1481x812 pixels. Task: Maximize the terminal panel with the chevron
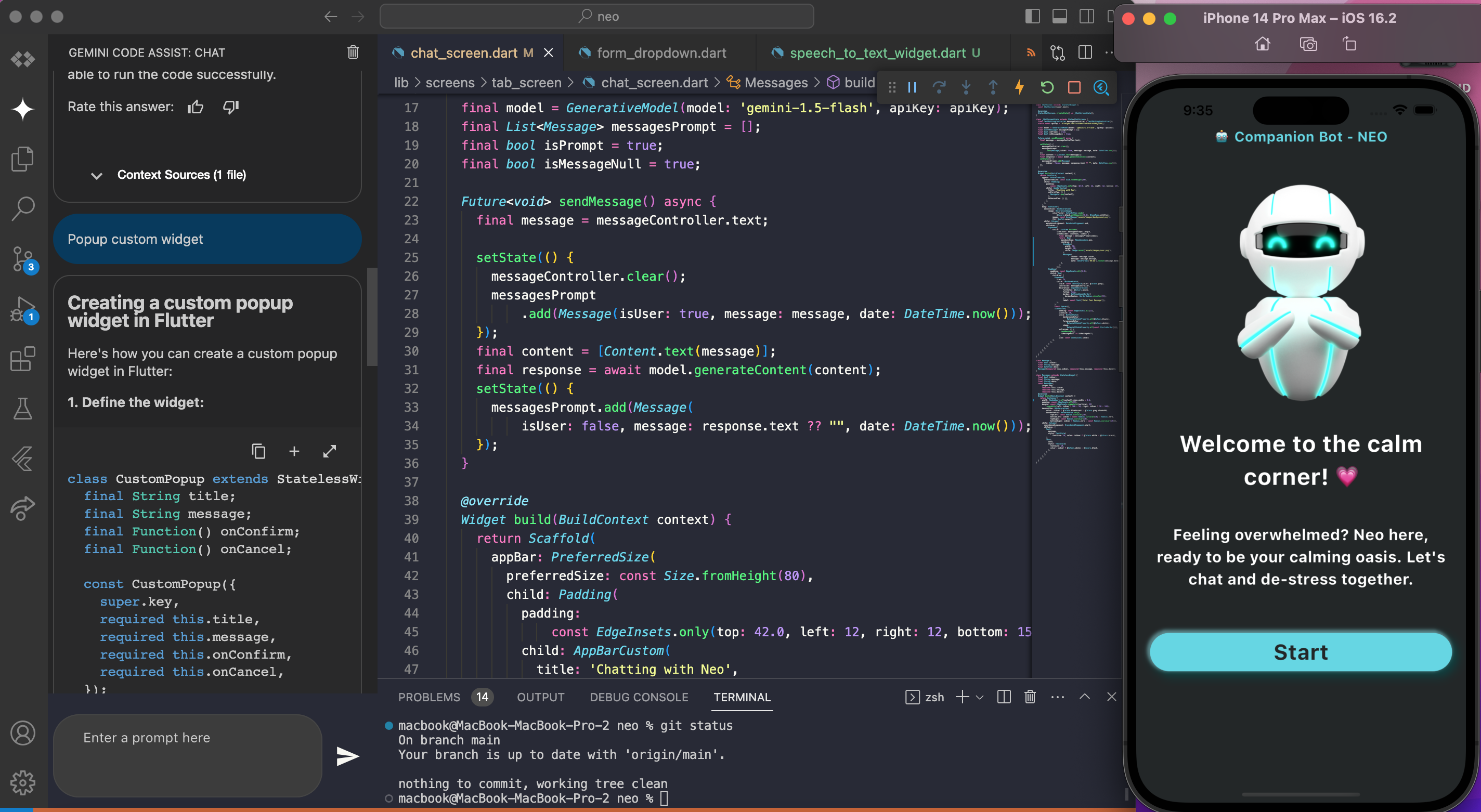1084,697
